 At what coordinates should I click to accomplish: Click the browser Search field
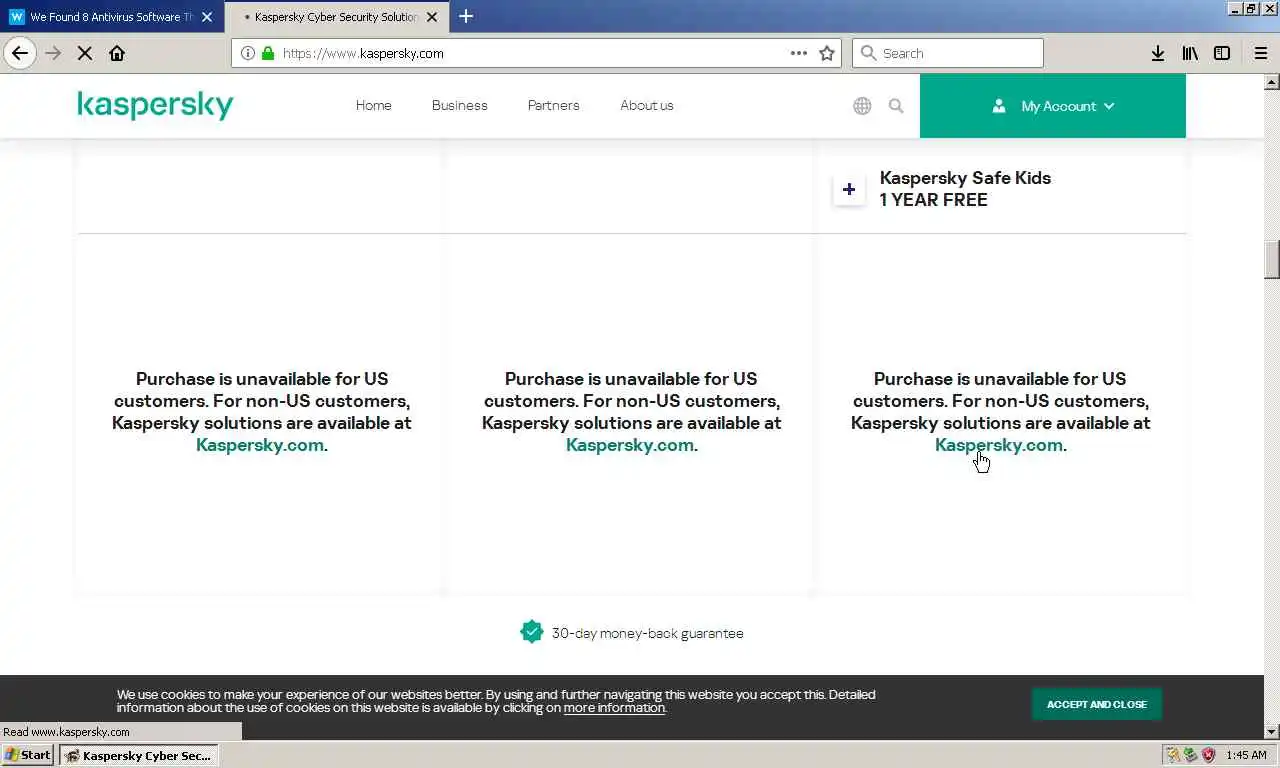pos(948,53)
